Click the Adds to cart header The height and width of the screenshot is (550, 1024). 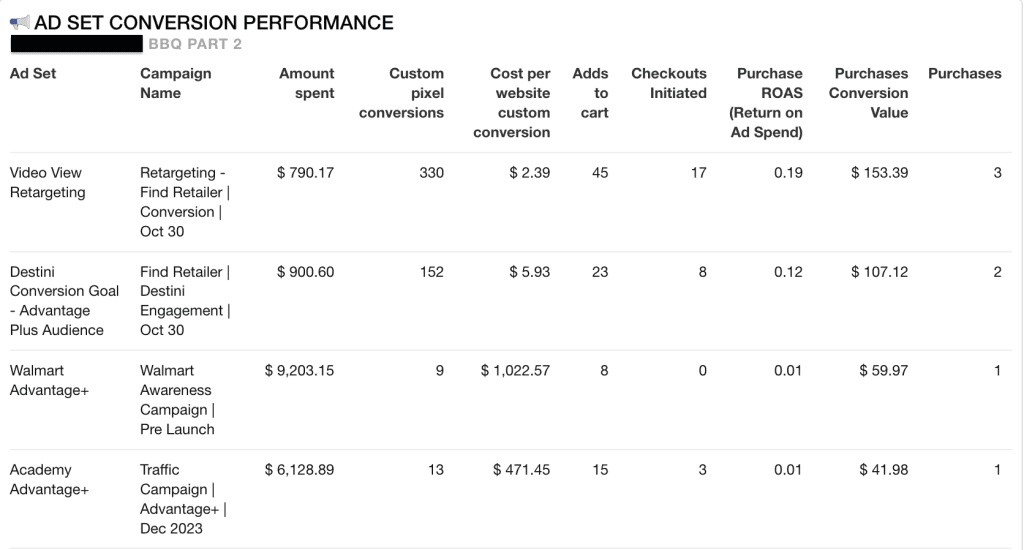coord(591,93)
